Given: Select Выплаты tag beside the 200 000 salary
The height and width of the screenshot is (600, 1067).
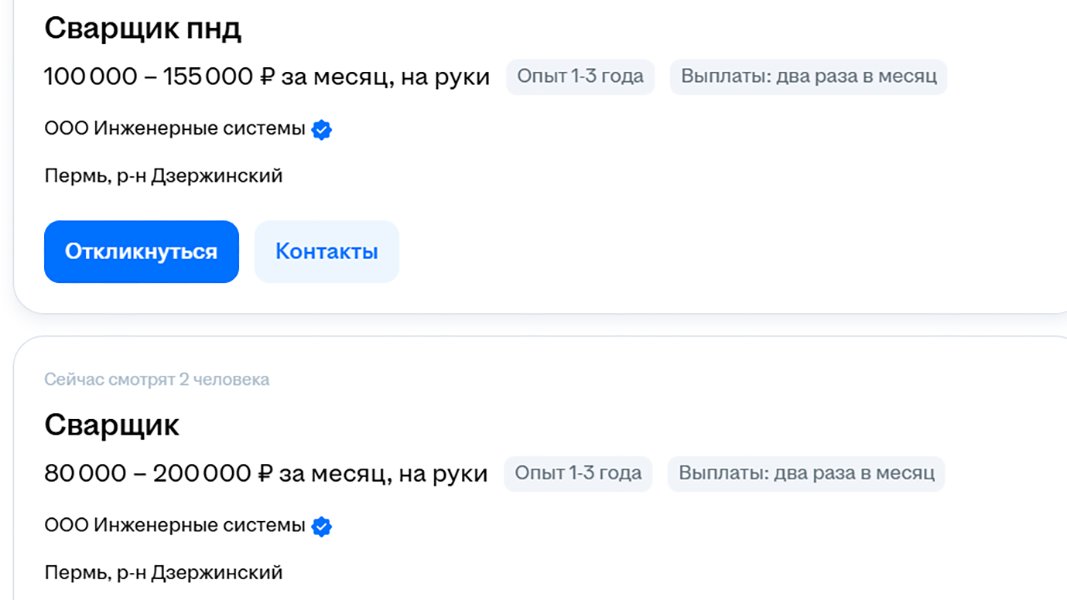Looking at the screenshot, I should click(x=806, y=474).
